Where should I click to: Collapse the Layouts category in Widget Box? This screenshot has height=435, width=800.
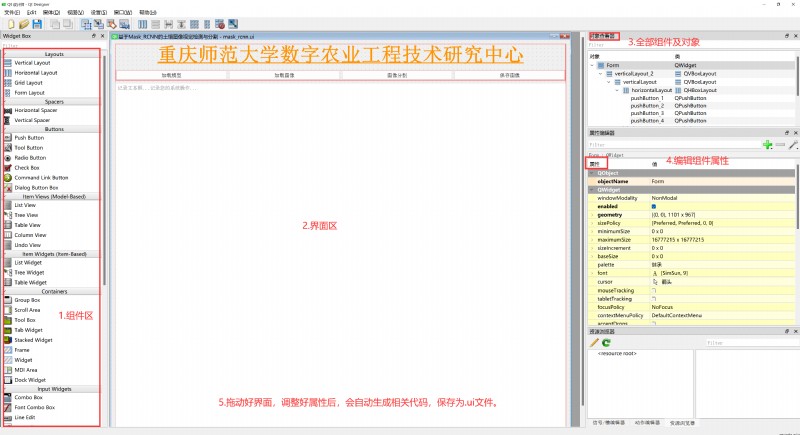point(54,54)
